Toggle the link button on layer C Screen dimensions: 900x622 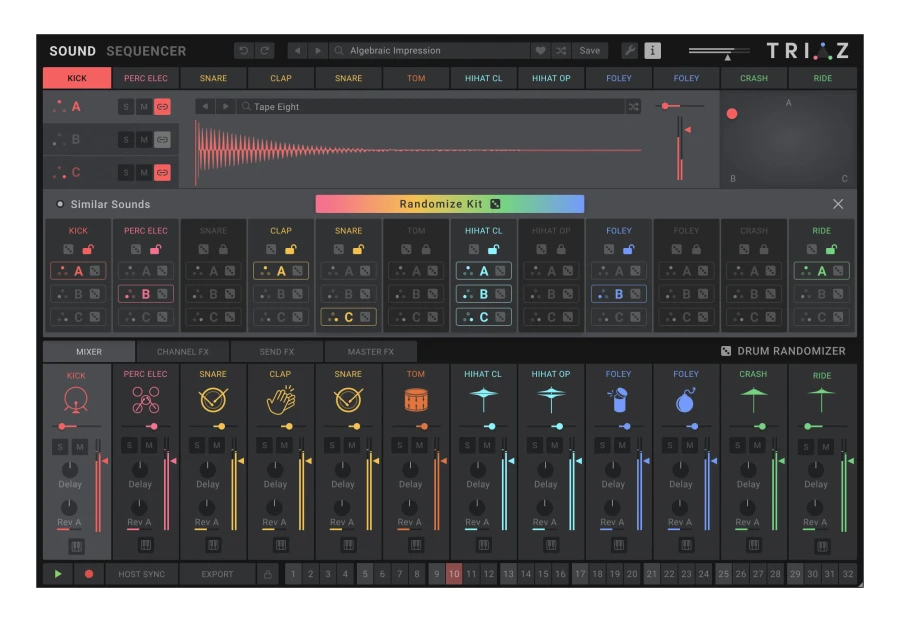click(162, 172)
